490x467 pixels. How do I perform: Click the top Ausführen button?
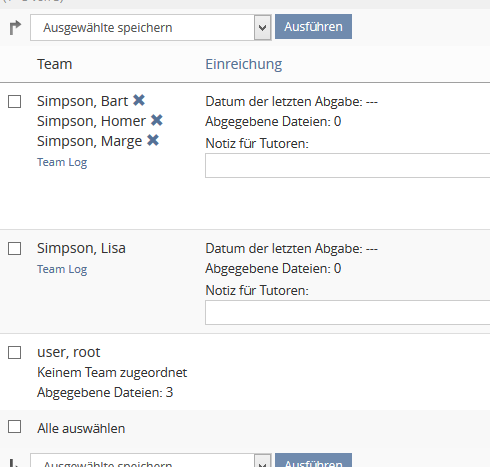point(313,27)
